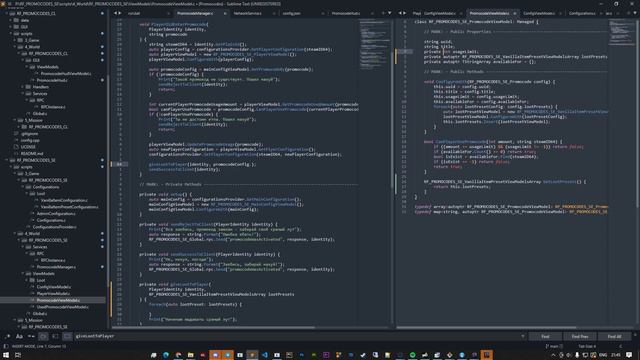Open the LICENSE file in sidebar
This screenshot has width=640, height=360.
[28, 147]
